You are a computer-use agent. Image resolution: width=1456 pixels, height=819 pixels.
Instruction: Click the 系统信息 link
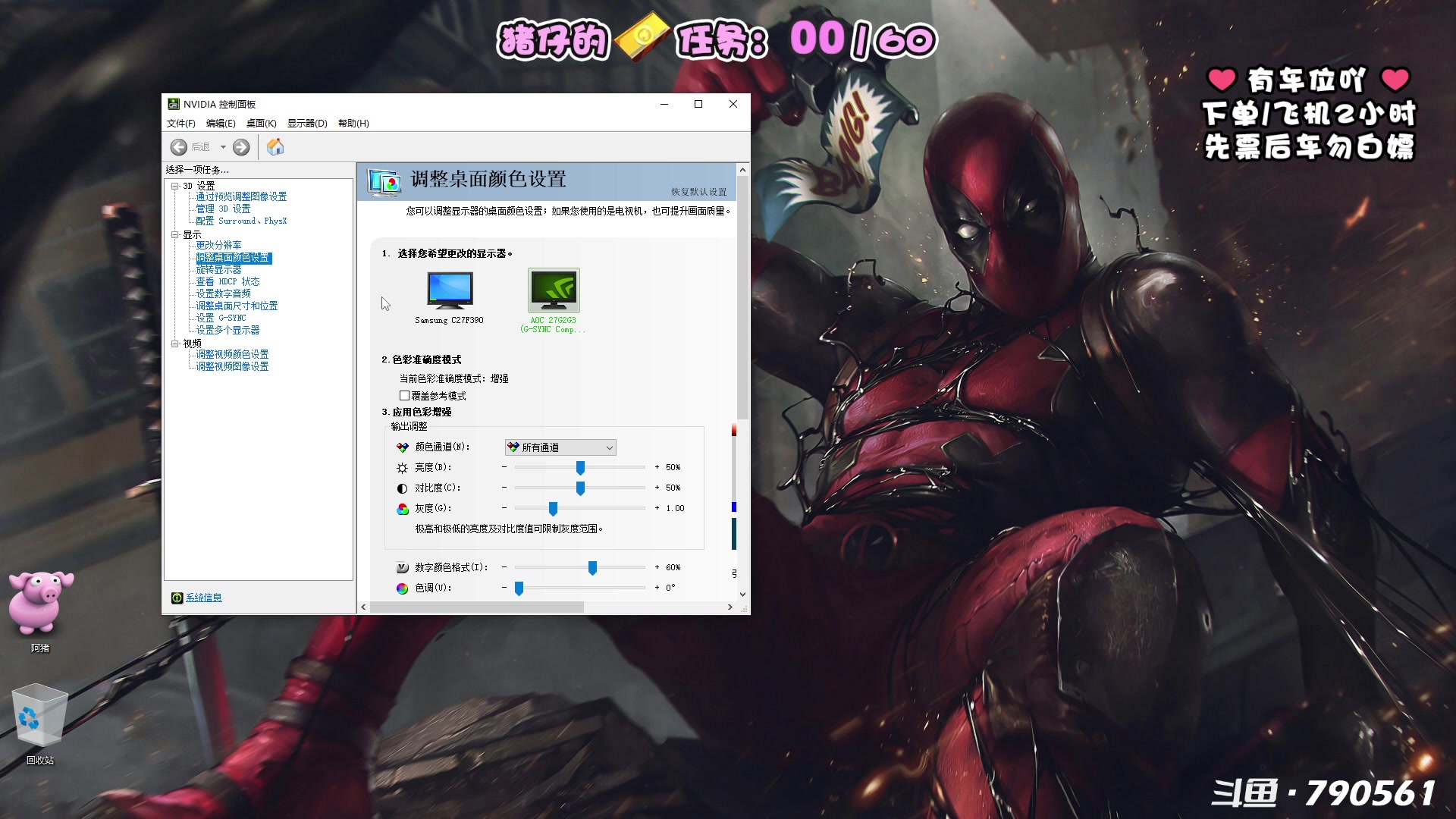[204, 598]
